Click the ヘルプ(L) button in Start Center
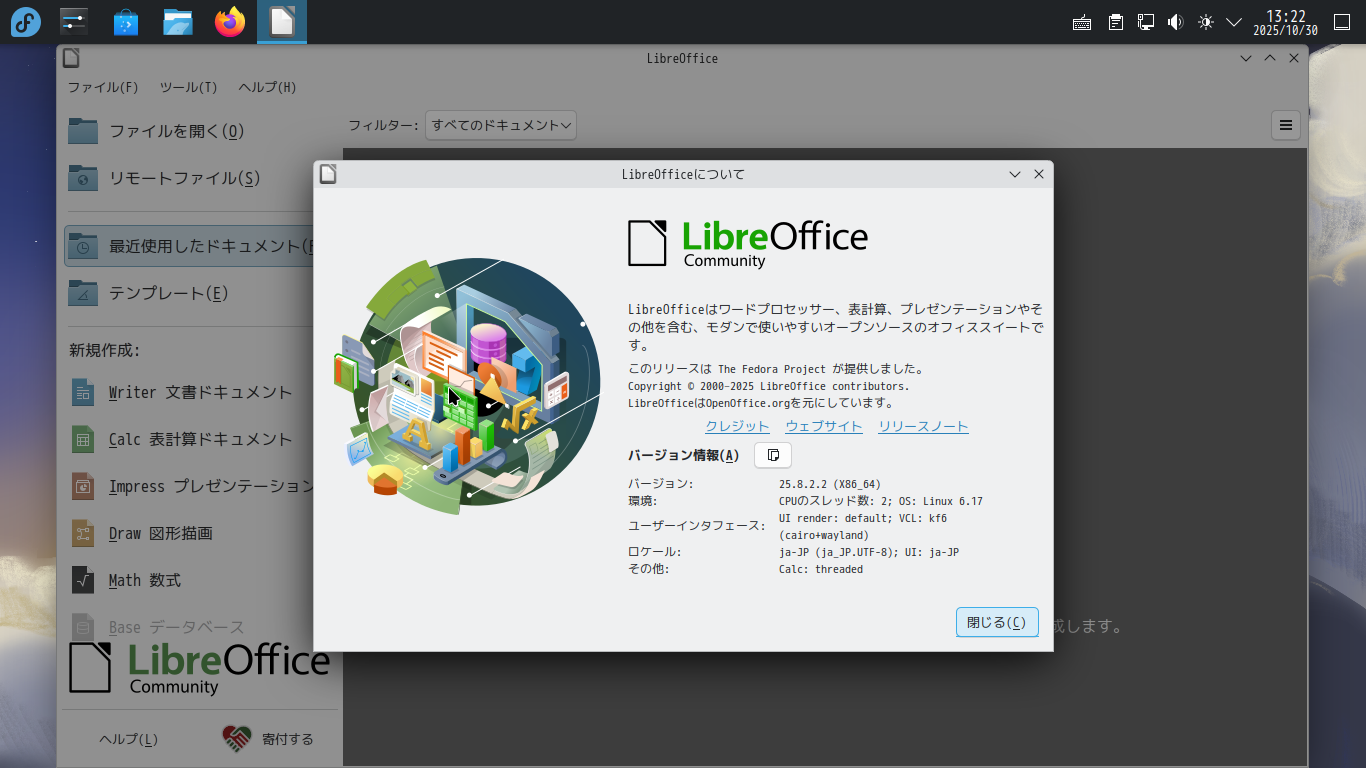This screenshot has height=768, width=1366. 128,739
